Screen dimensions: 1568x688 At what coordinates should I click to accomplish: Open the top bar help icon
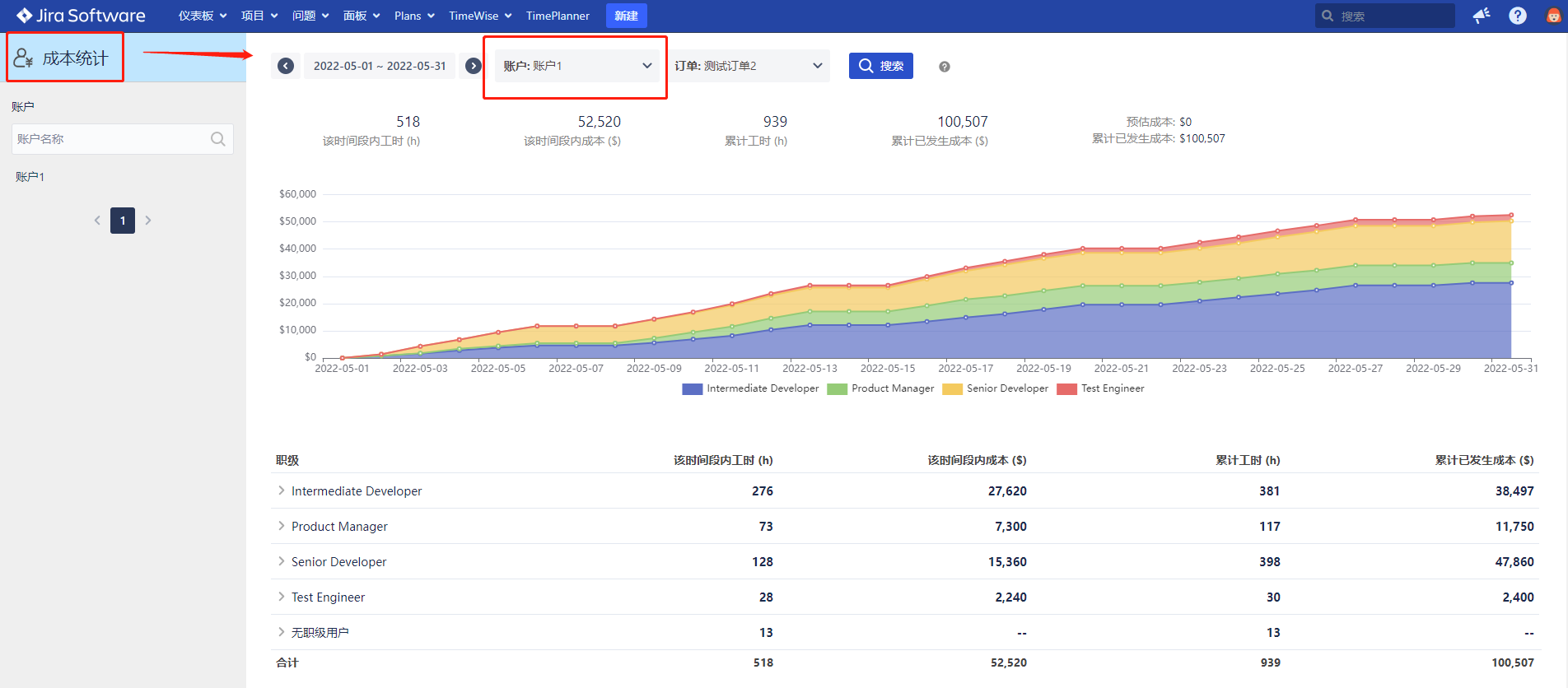click(1518, 16)
